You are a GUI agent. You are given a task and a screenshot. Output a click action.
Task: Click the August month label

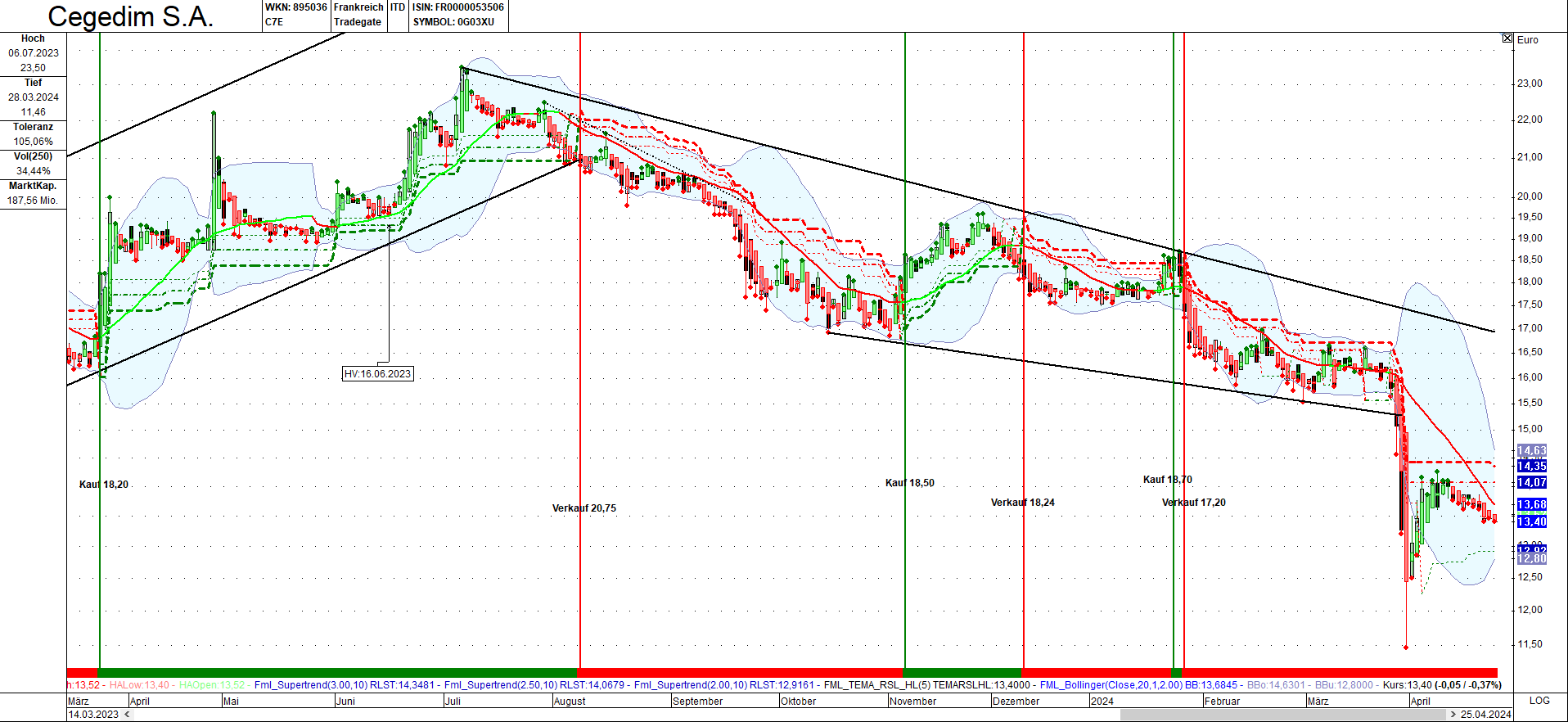[570, 702]
